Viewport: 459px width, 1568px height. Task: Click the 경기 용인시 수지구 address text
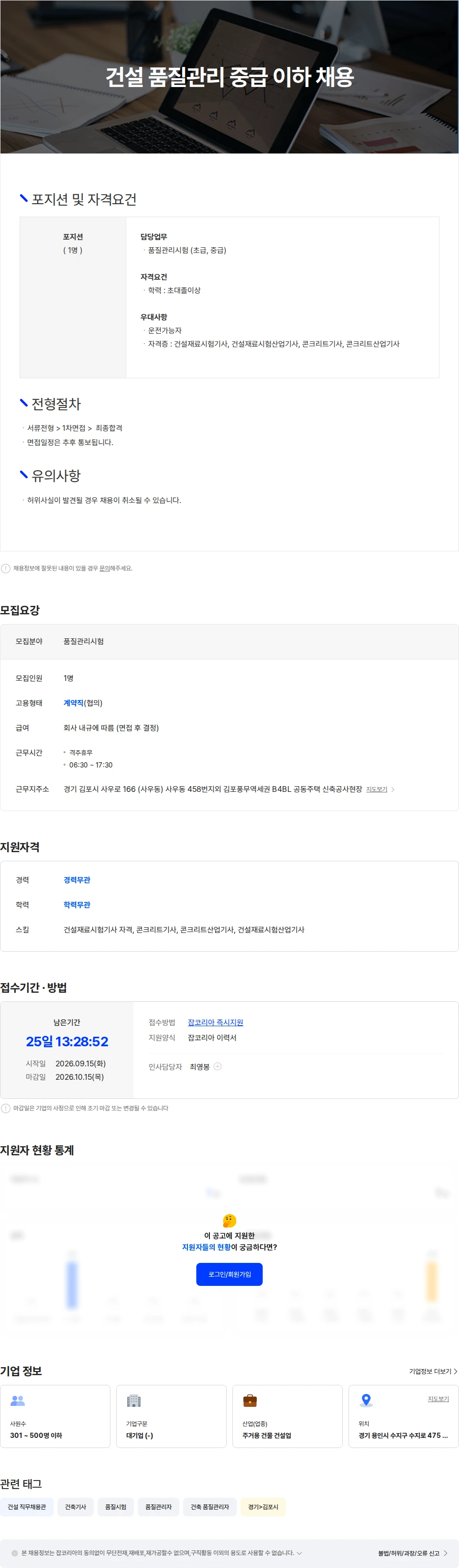point(403,1435)
